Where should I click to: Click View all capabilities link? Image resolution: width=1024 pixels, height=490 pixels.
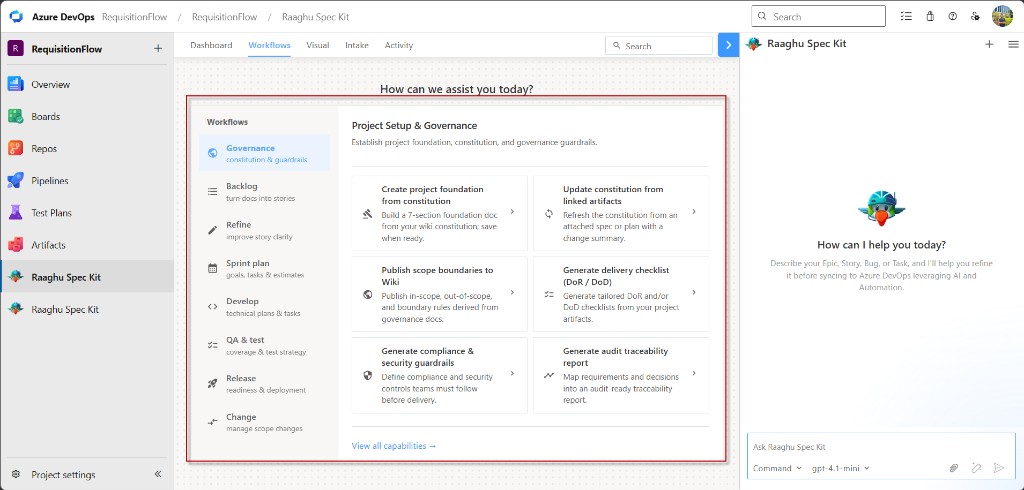coord(393,446)
